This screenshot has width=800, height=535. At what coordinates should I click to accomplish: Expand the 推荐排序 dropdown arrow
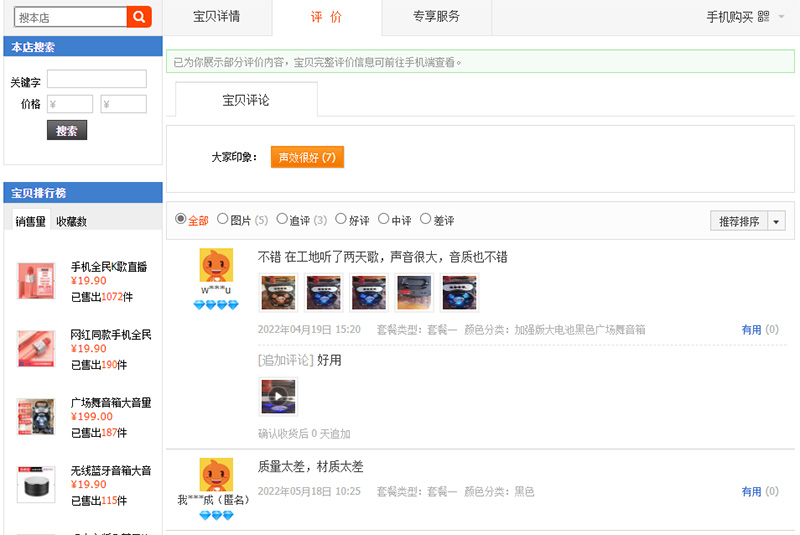776,221
